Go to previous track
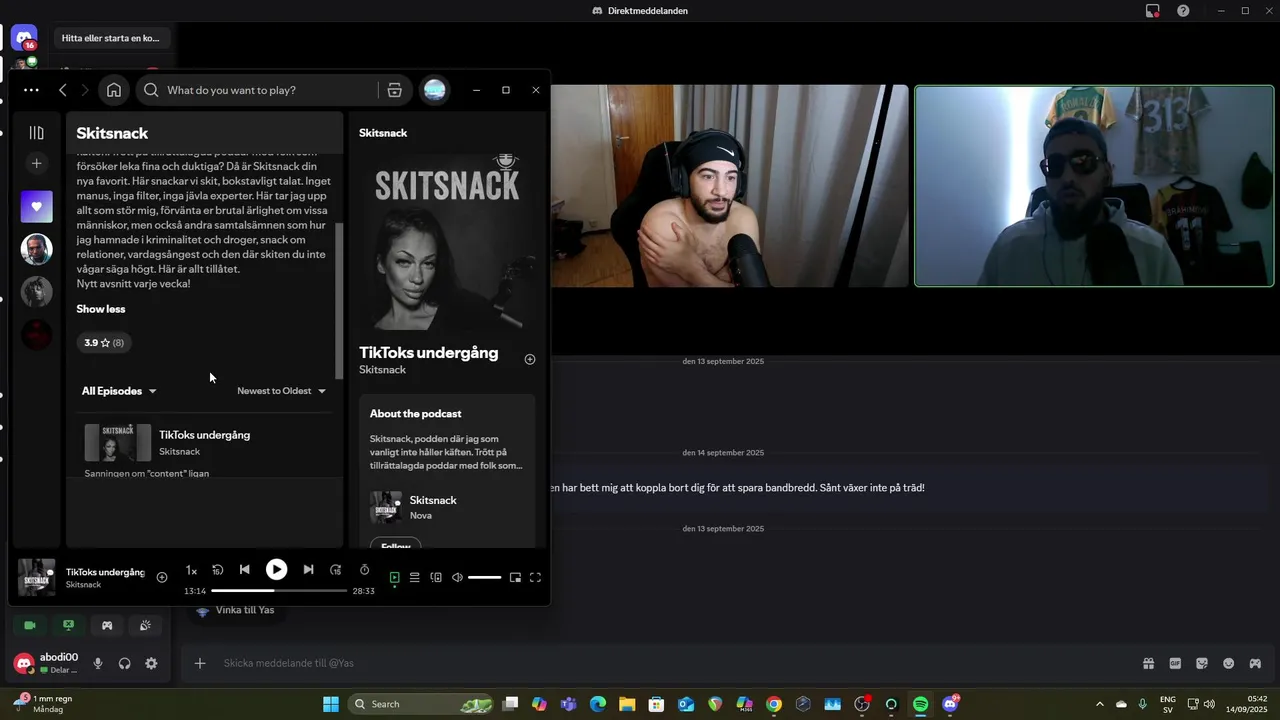The image size is (1280, 720). coord(244,570)
